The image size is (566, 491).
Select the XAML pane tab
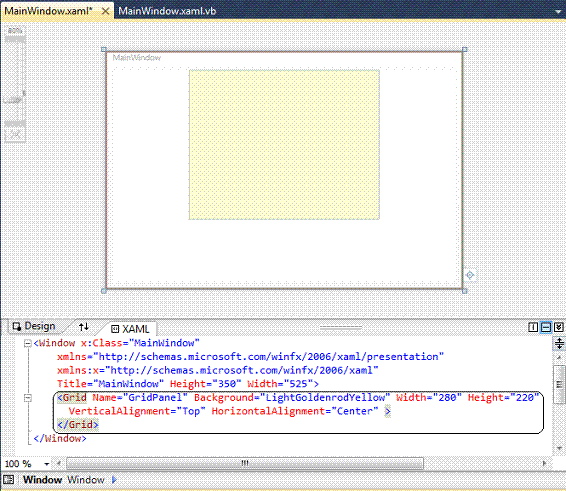(x=130, y=329)
